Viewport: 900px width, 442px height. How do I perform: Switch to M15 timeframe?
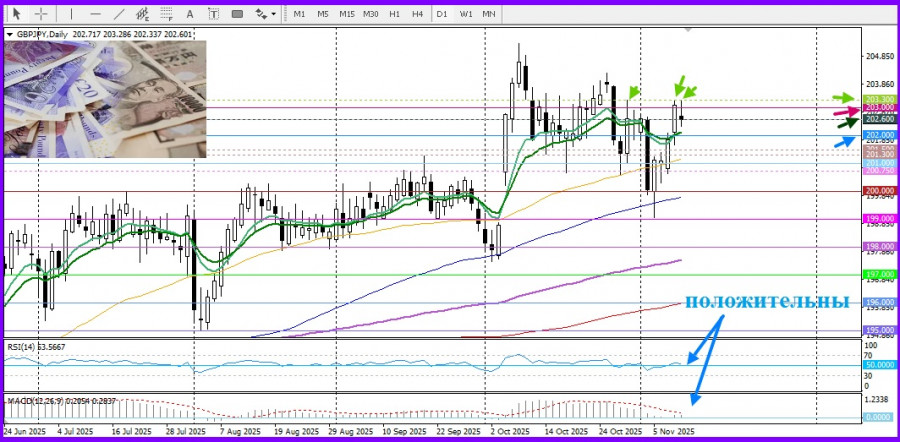[x=347, y=14]
